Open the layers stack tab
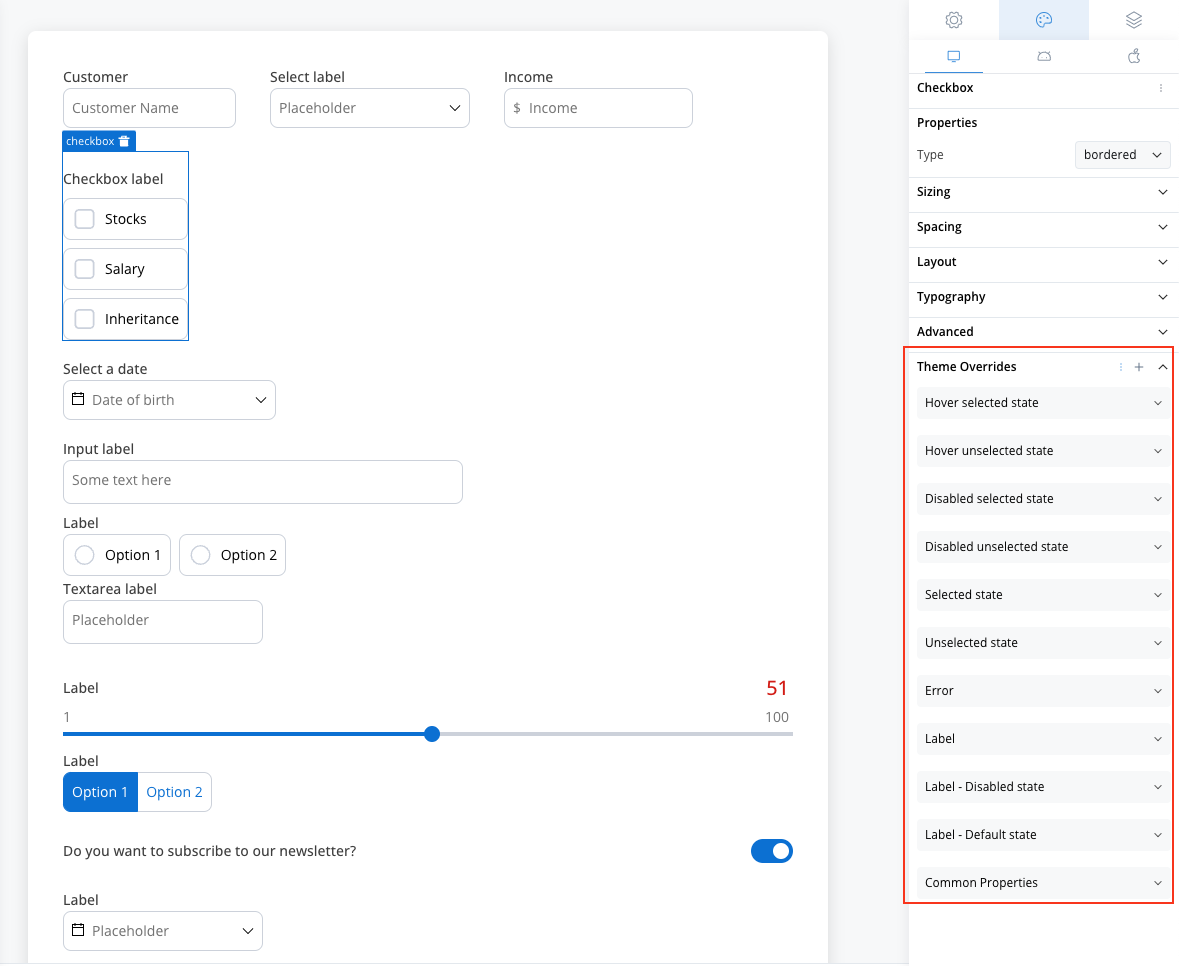This screenshot has height=966, width=1179. [x=1134, y=20]
